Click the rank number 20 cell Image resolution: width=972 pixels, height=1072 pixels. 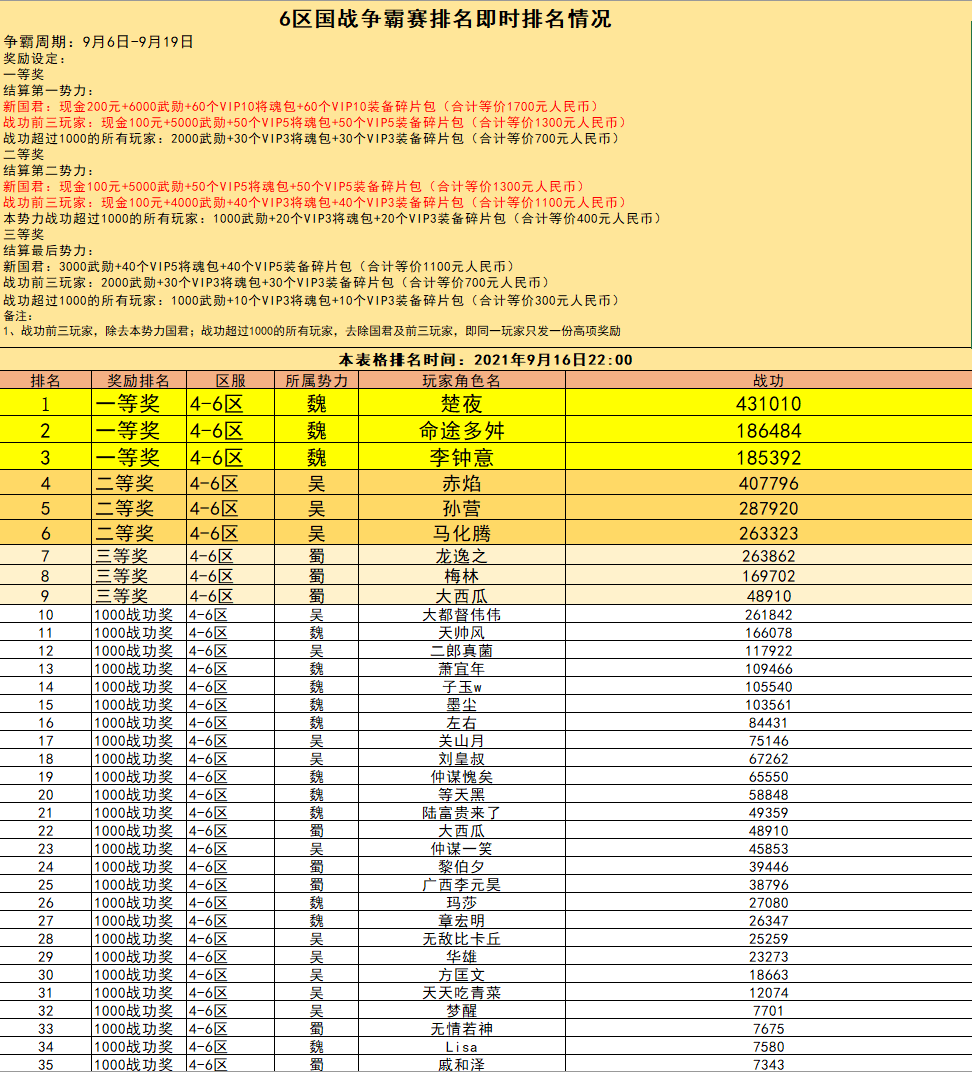pyautogui.click(x=45, y=794)
